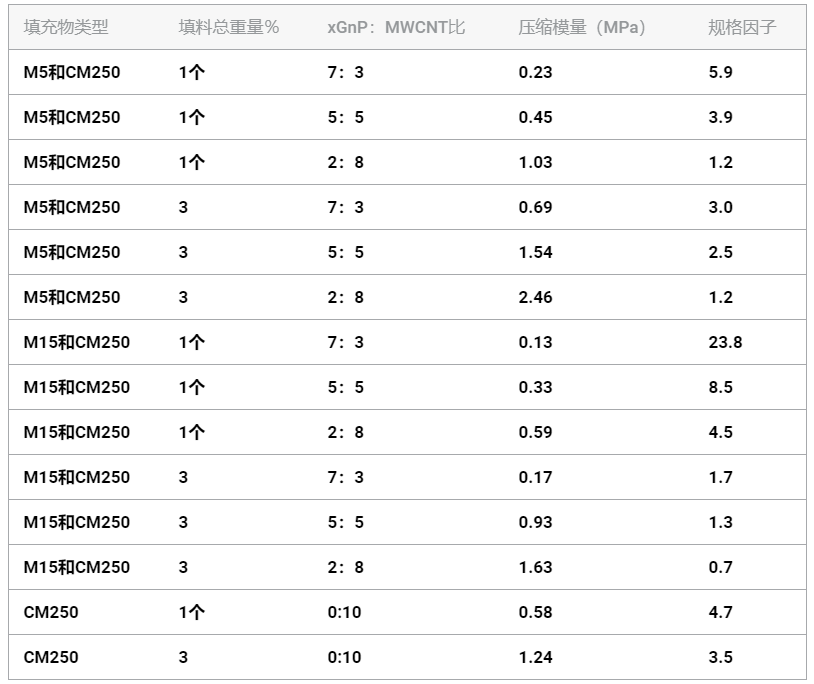Select the 规格因子 cell showing 3.5
The image size is (814, 684).
[720, 657]
